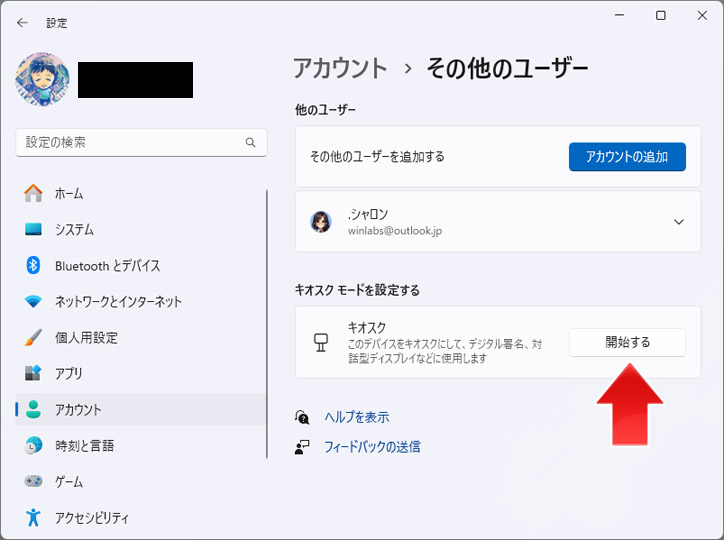Click the sidebar vertical scrollbar
Screen dimensions: 724x540
pos(267,324)
